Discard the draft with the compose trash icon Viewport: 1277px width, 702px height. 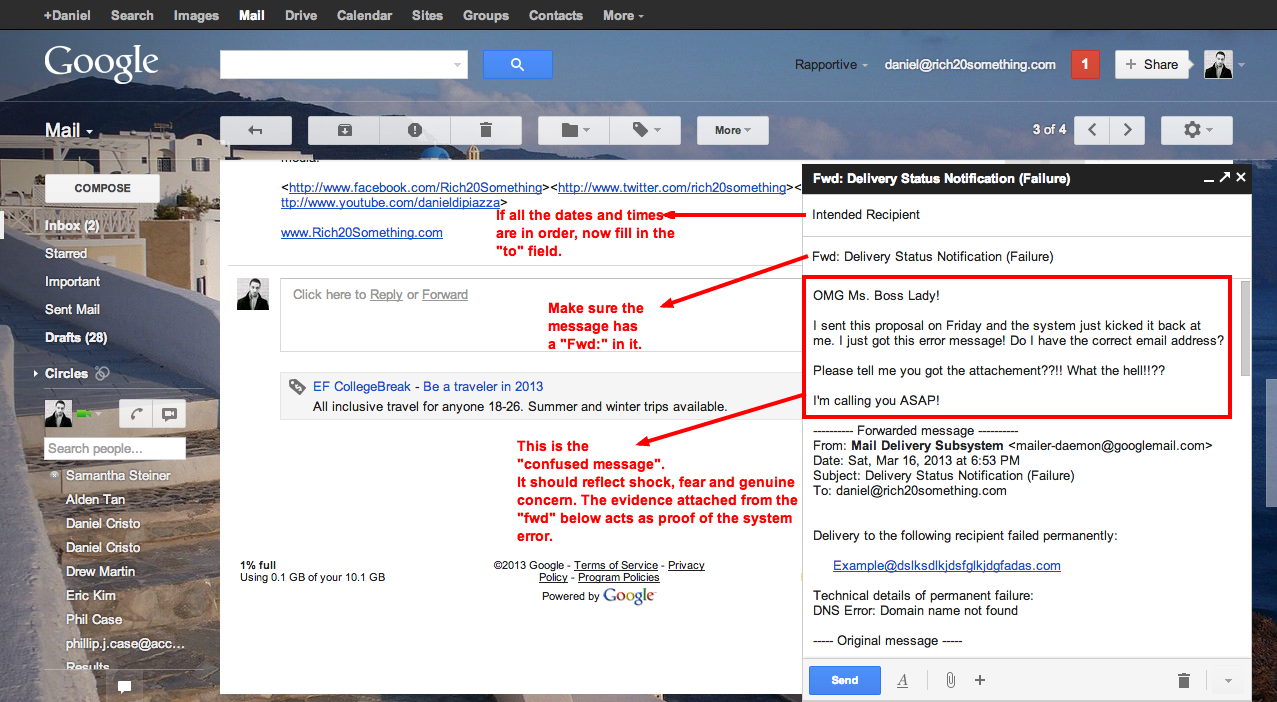(x=1184, y=680)
